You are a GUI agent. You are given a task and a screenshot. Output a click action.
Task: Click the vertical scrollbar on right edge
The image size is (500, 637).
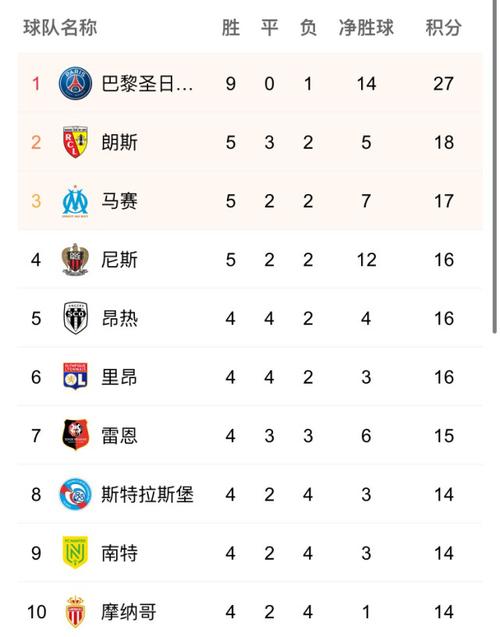[495, 167]
